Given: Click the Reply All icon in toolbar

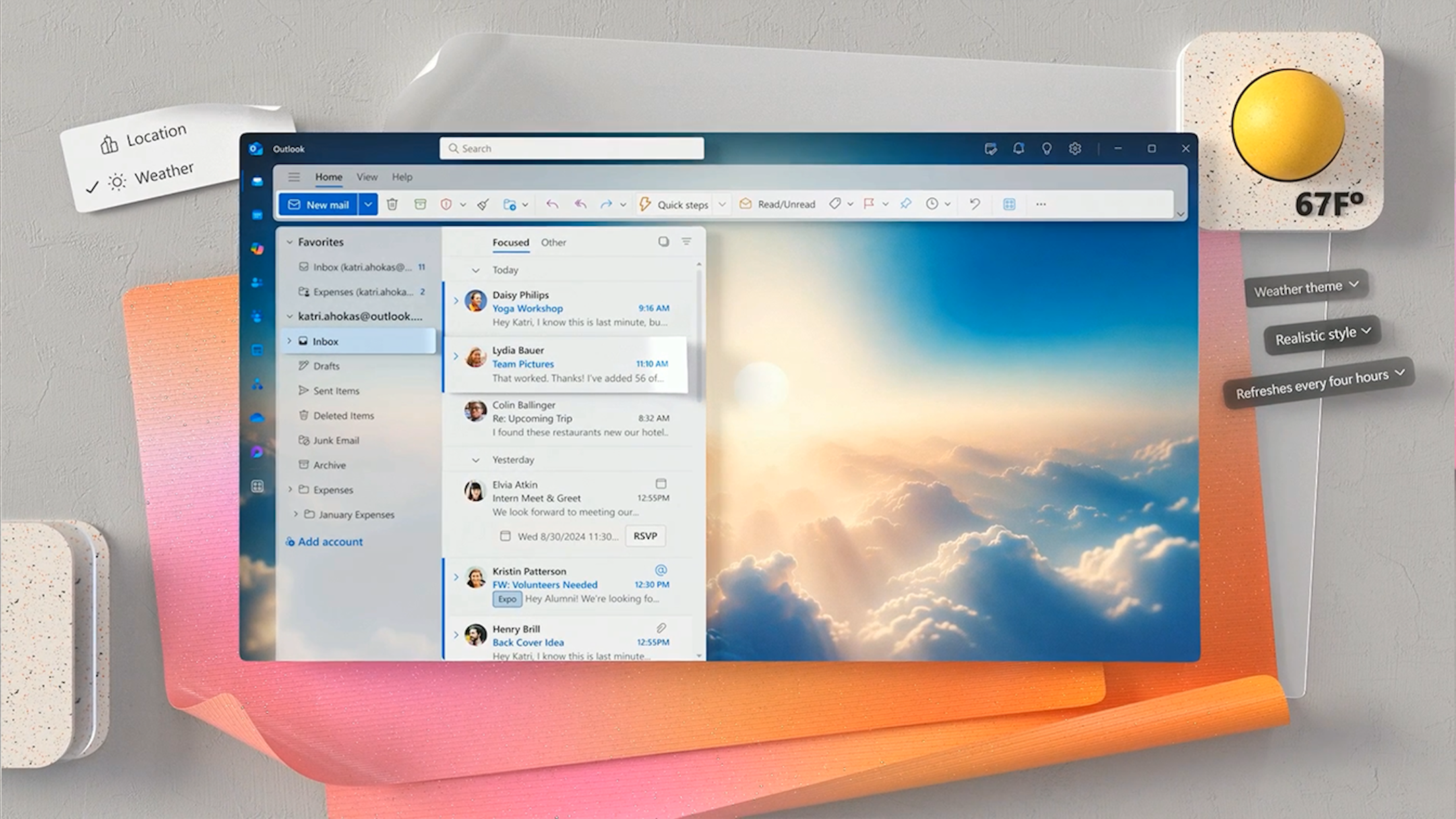Looking at the screenshot, I should point(578,204).
